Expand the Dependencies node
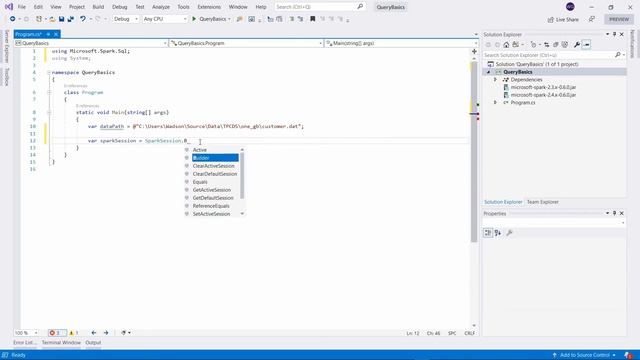640x360 pixels. (x=496, y=80)
